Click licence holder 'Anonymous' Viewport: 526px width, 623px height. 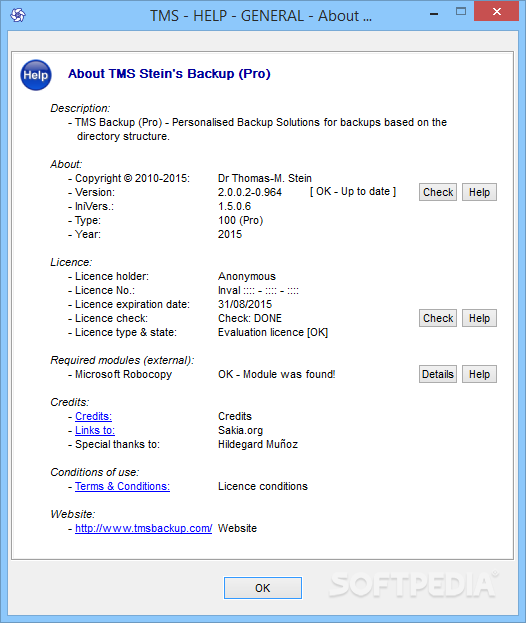247,277
